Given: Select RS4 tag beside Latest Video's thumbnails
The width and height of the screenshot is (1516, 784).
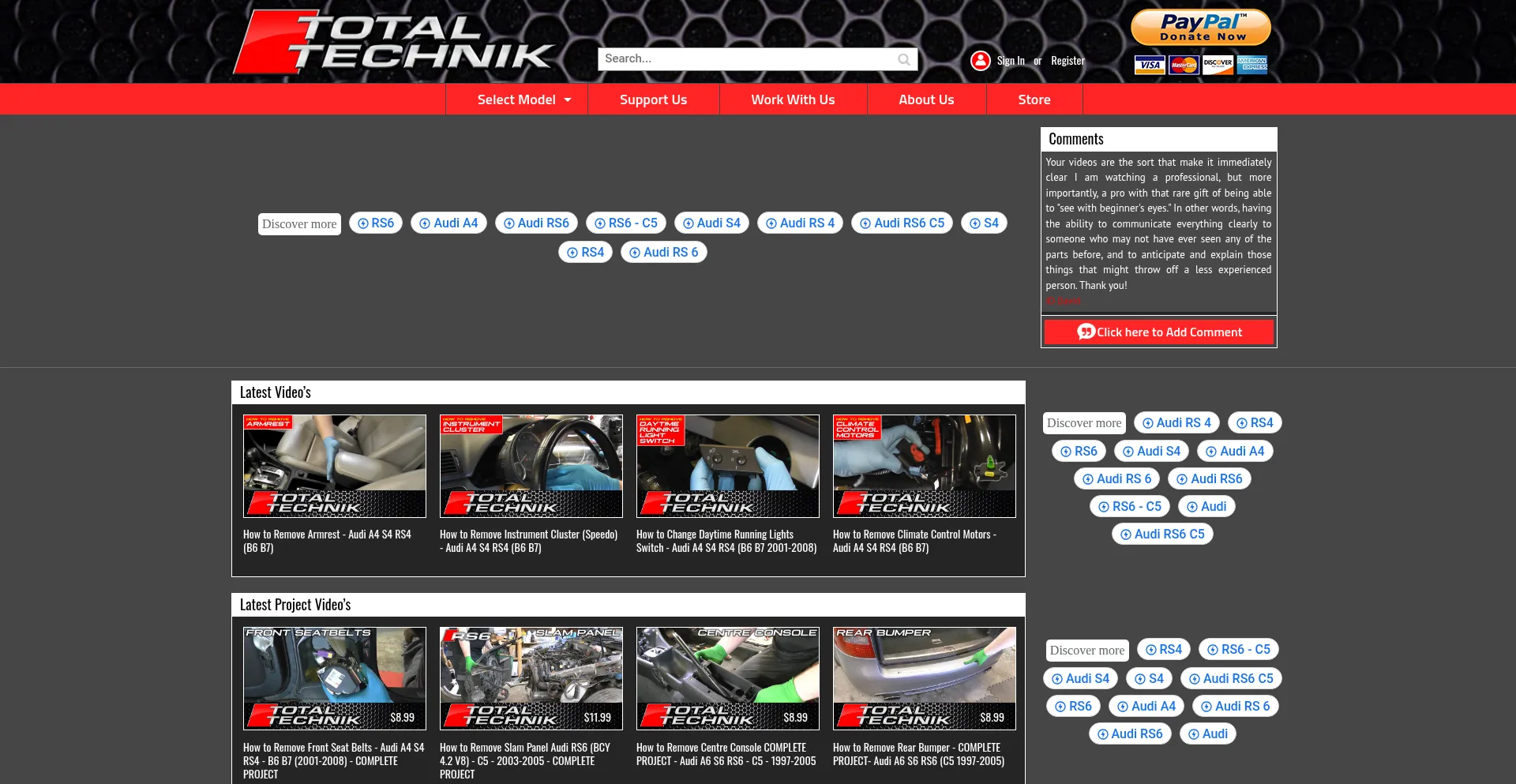Looking at the screenshot, I should tap(1255, 423).
